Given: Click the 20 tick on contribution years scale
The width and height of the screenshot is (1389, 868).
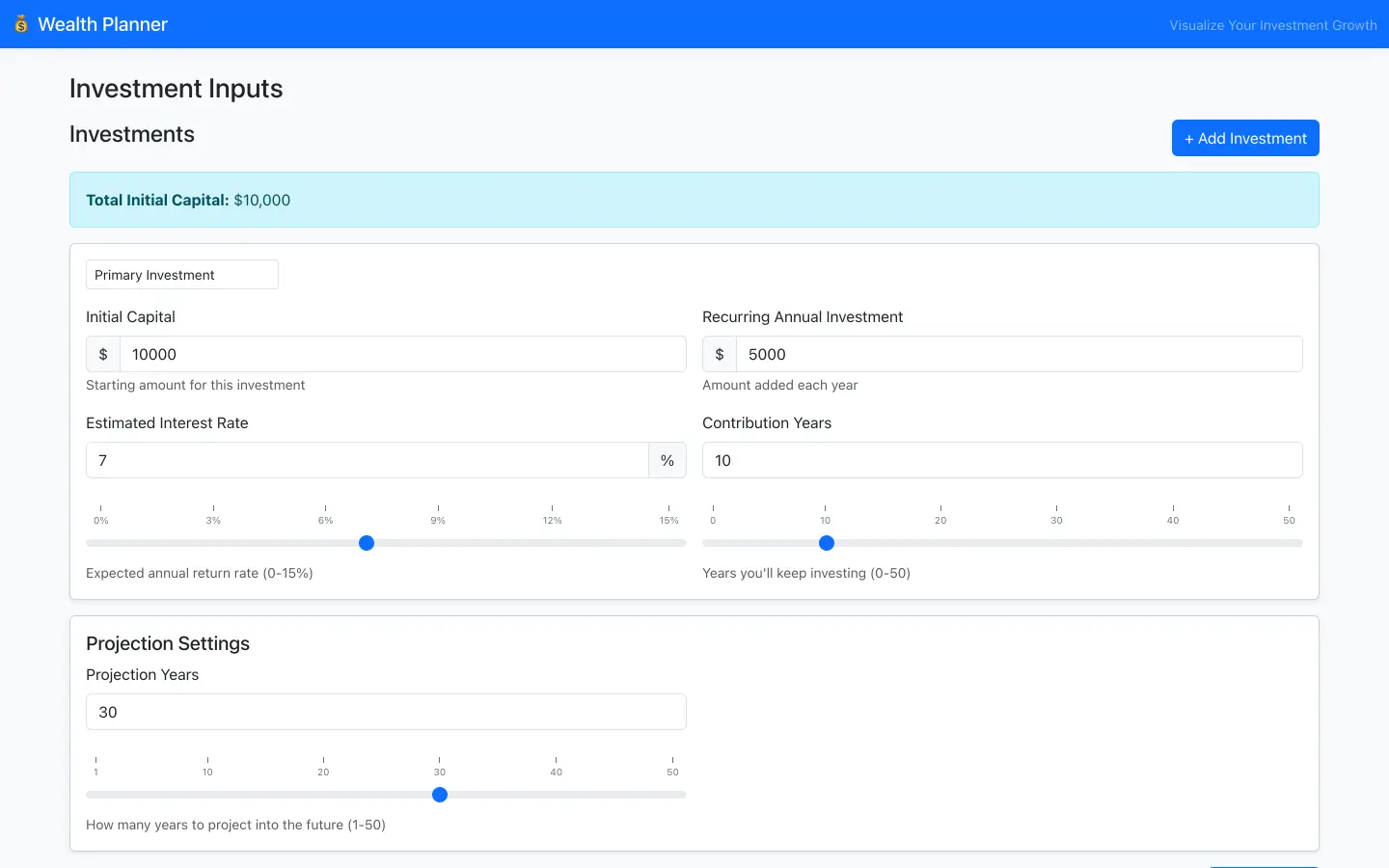Looking at the screenshot, I should click(x=940, y=521).
